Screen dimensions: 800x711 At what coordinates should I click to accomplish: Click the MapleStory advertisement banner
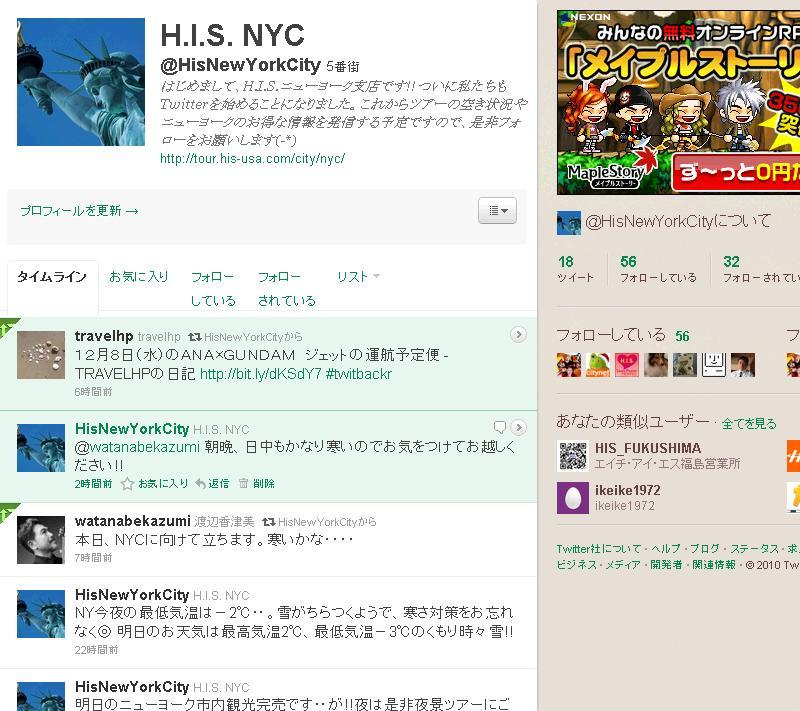tap(678, 102)
